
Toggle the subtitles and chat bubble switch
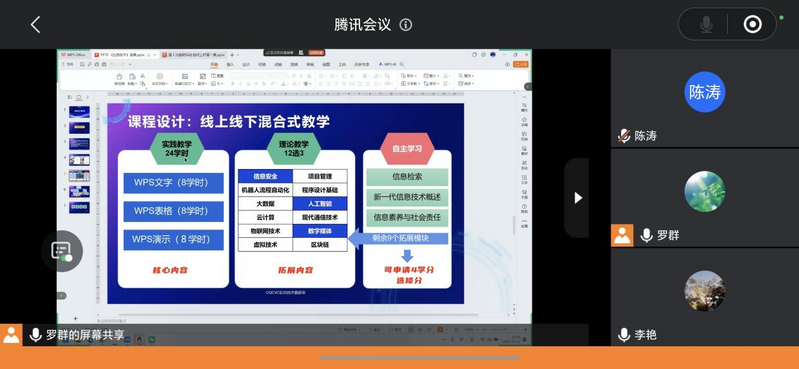(62, 251)
